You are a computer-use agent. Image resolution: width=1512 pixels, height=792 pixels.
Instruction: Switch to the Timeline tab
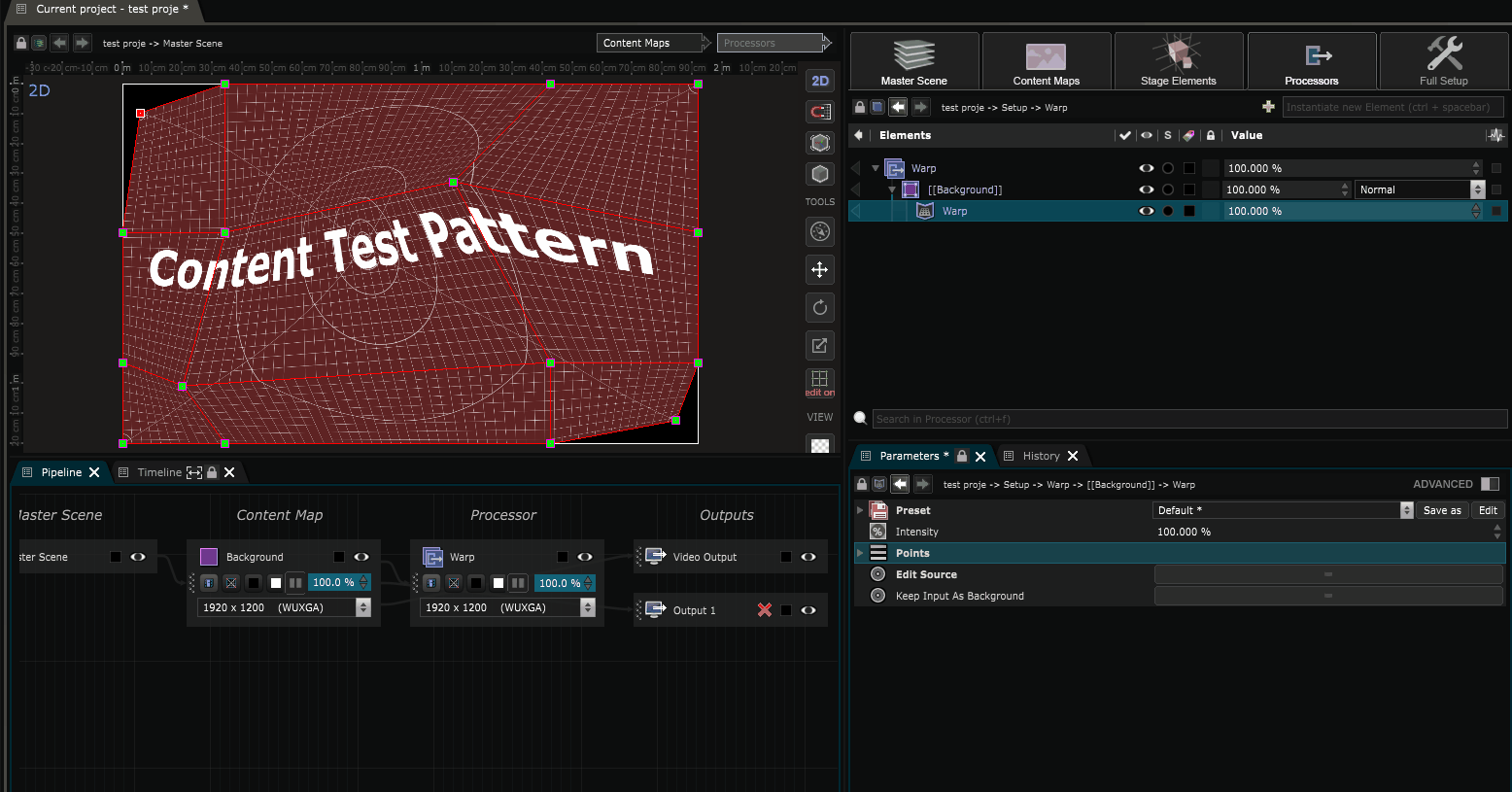pos(158,472)
